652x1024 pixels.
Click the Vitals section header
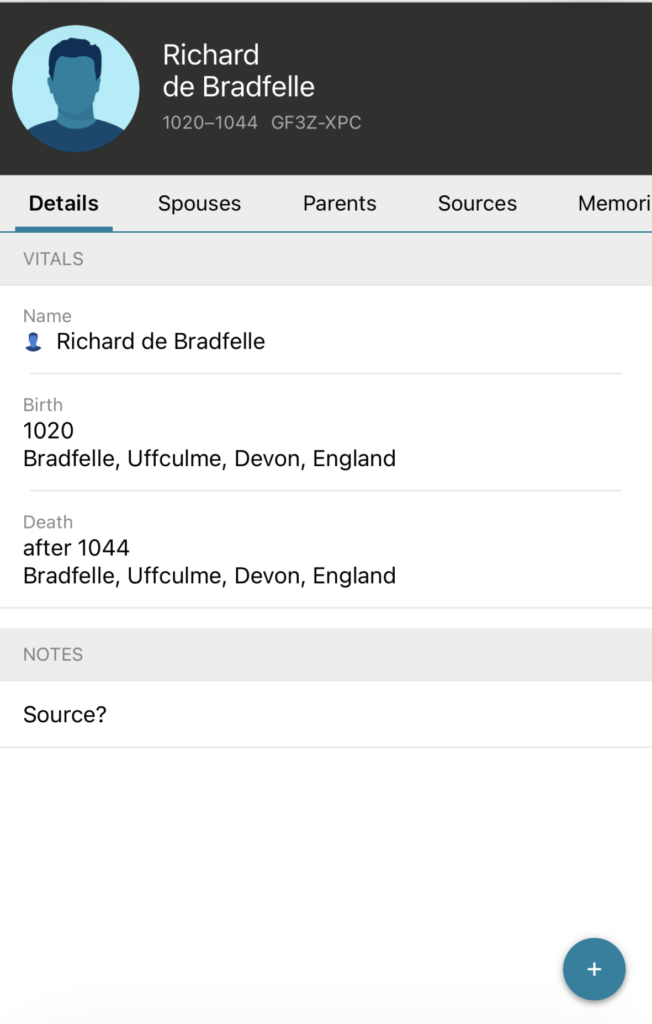pyautogui.click(x=53, y=259)
